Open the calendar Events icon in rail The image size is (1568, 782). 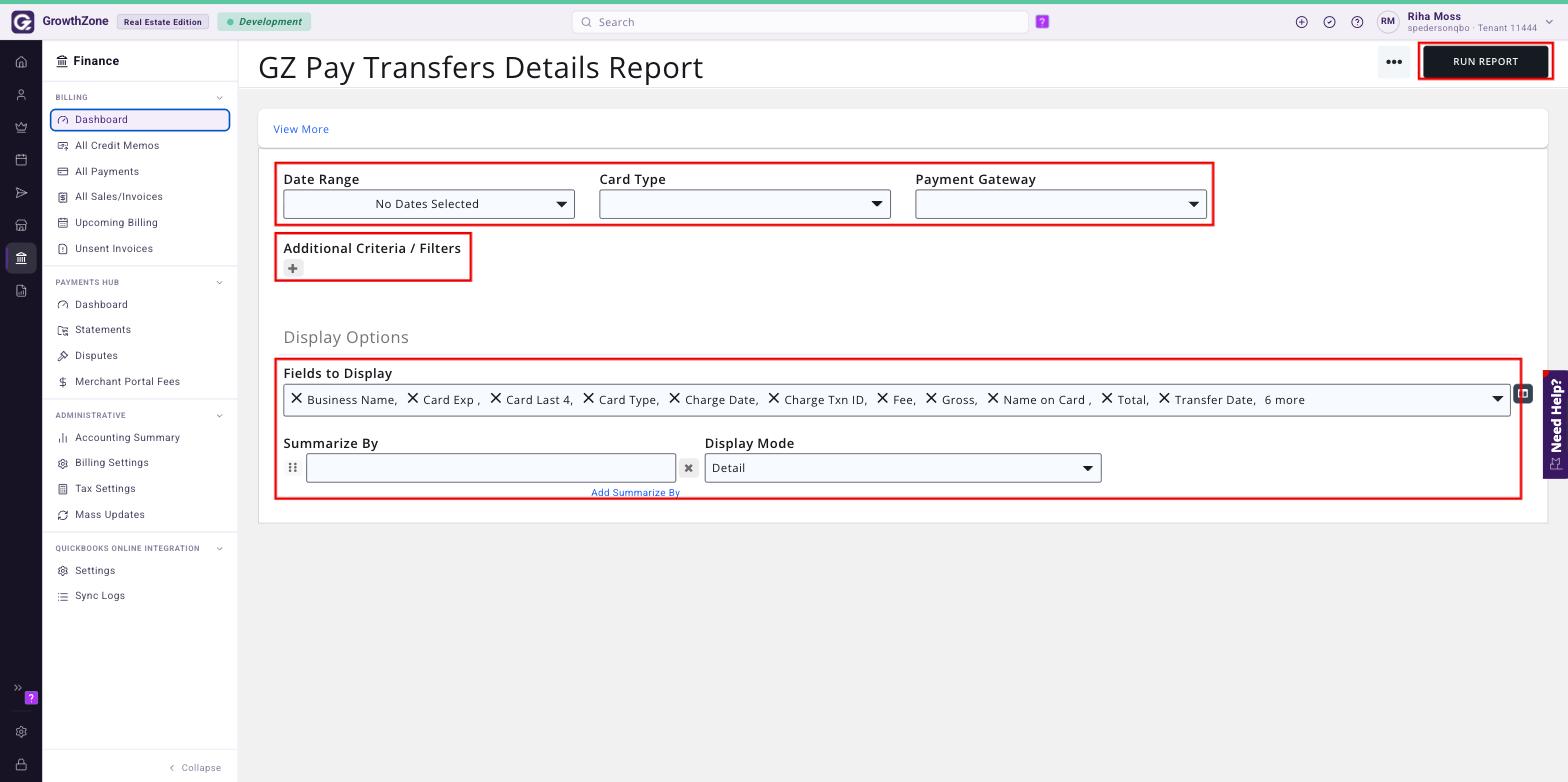click(x=21, y=160)
